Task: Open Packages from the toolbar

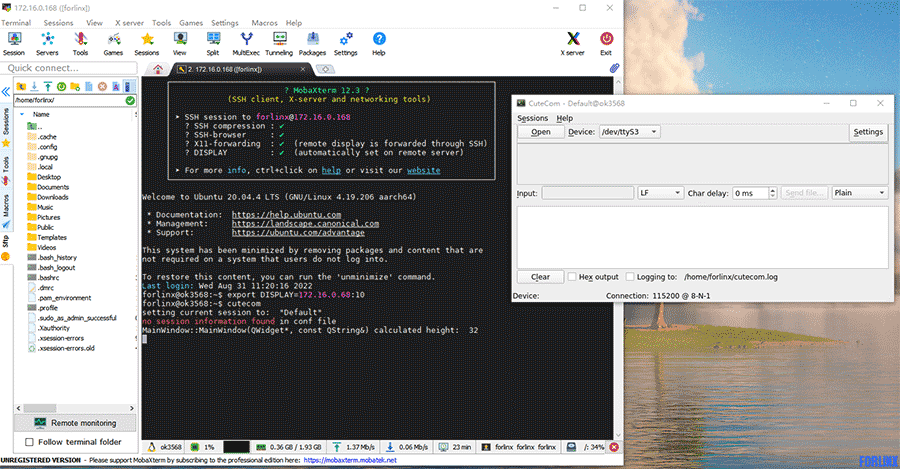Action: tap(312, 44)
